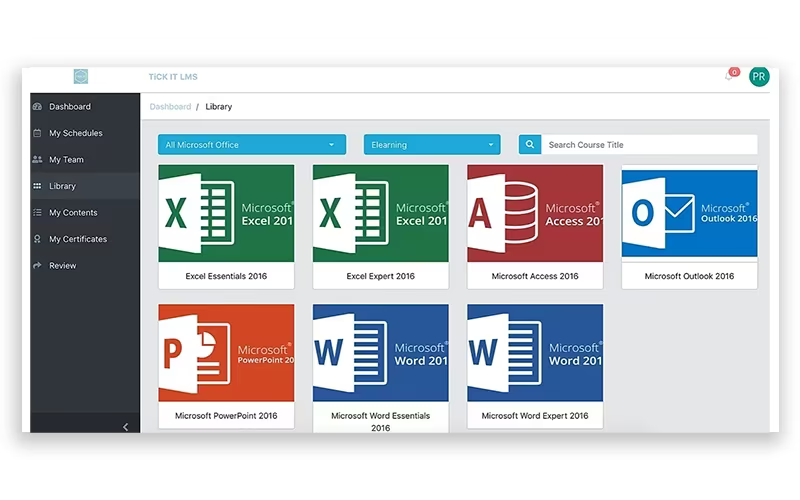Viewport: 800px width, 500px height.
Task: Click the Dashboard gauge icon in sidebar
Action: point(37,107)
